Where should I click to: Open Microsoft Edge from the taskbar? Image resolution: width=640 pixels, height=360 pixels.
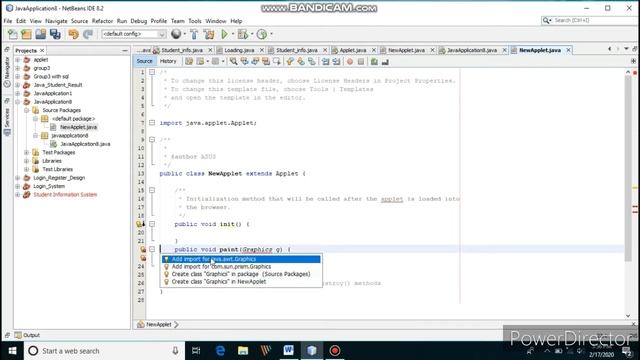[x=220, y=351]
